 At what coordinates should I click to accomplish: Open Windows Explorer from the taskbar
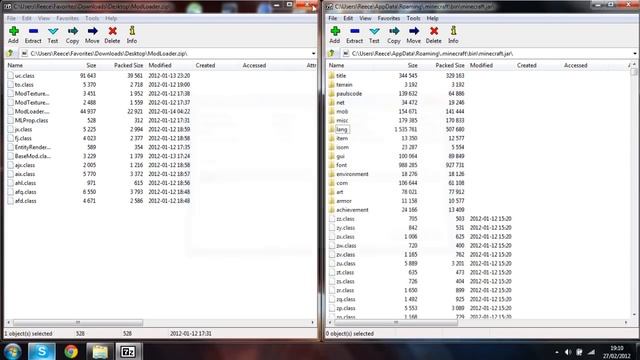[100, 351]
